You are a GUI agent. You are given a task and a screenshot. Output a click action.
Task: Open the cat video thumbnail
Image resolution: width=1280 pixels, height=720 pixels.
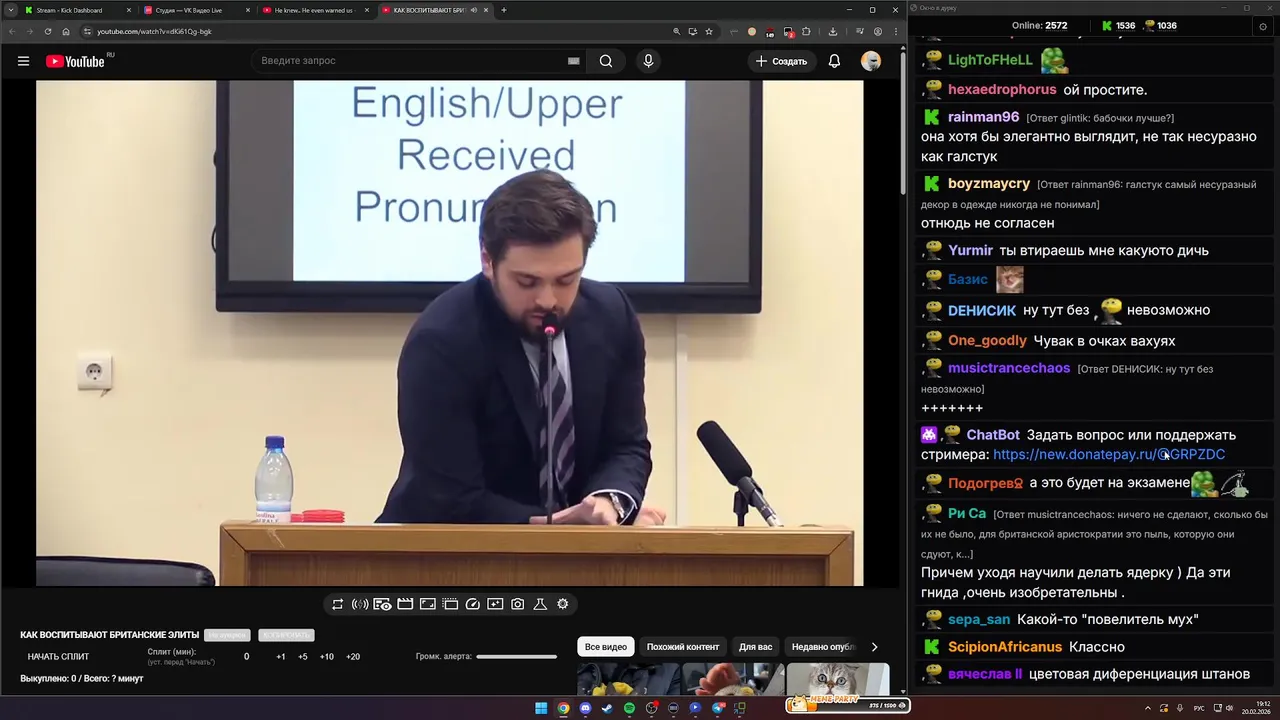838,679
